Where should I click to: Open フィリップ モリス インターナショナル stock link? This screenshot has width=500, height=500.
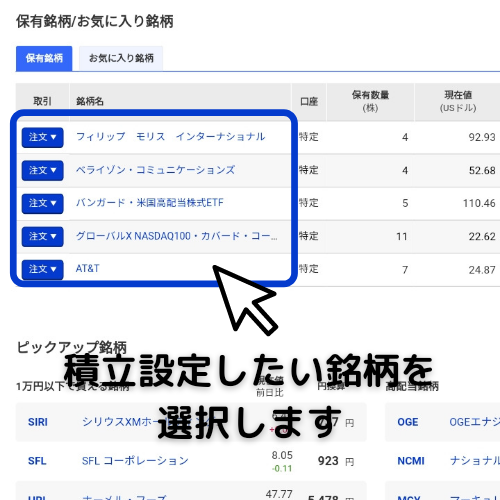click(170, 136)
